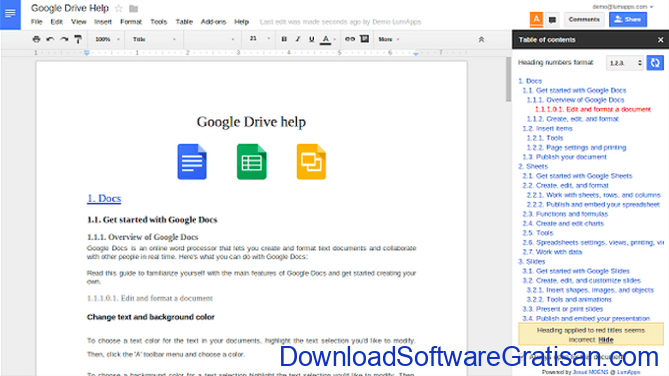669x376 pixels.
Task: Click the 'Last edit was made seconds ago' link
Action: pos(340,22)
